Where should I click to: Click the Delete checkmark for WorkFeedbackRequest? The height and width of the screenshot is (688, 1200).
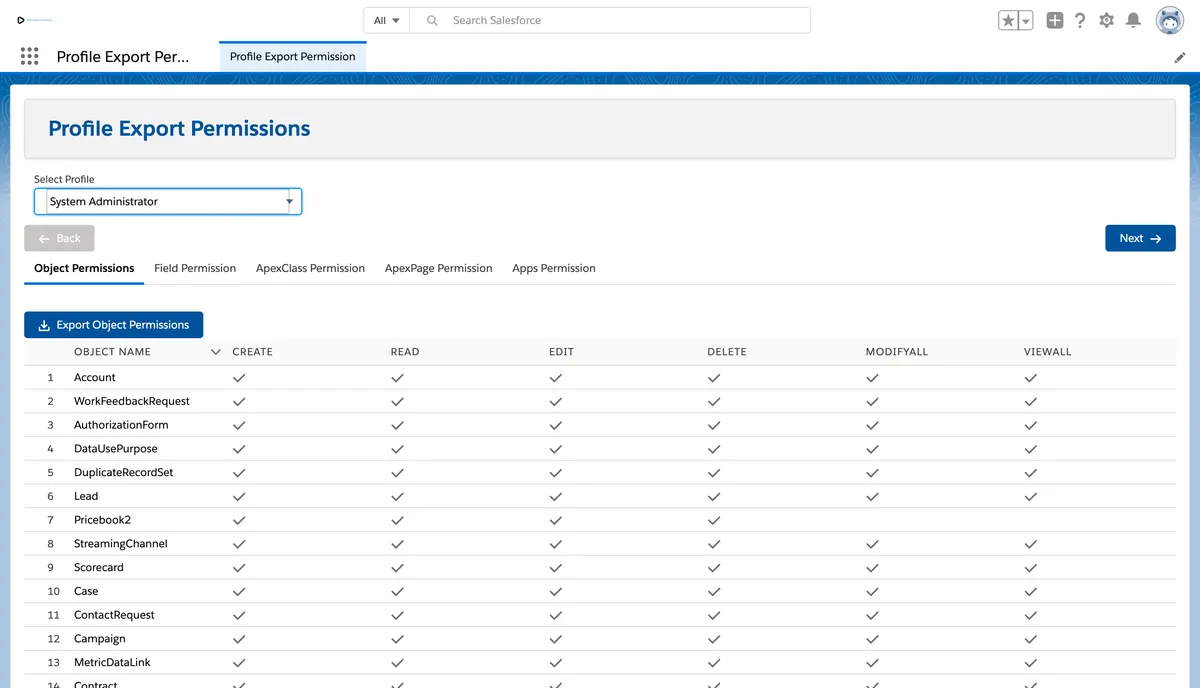pos(714,402)
